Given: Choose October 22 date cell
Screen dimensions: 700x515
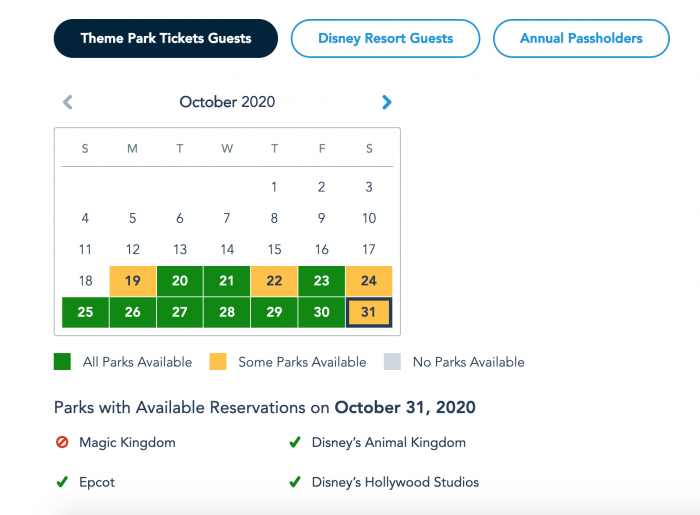Looking at the screenshot, I should point(274,281).
